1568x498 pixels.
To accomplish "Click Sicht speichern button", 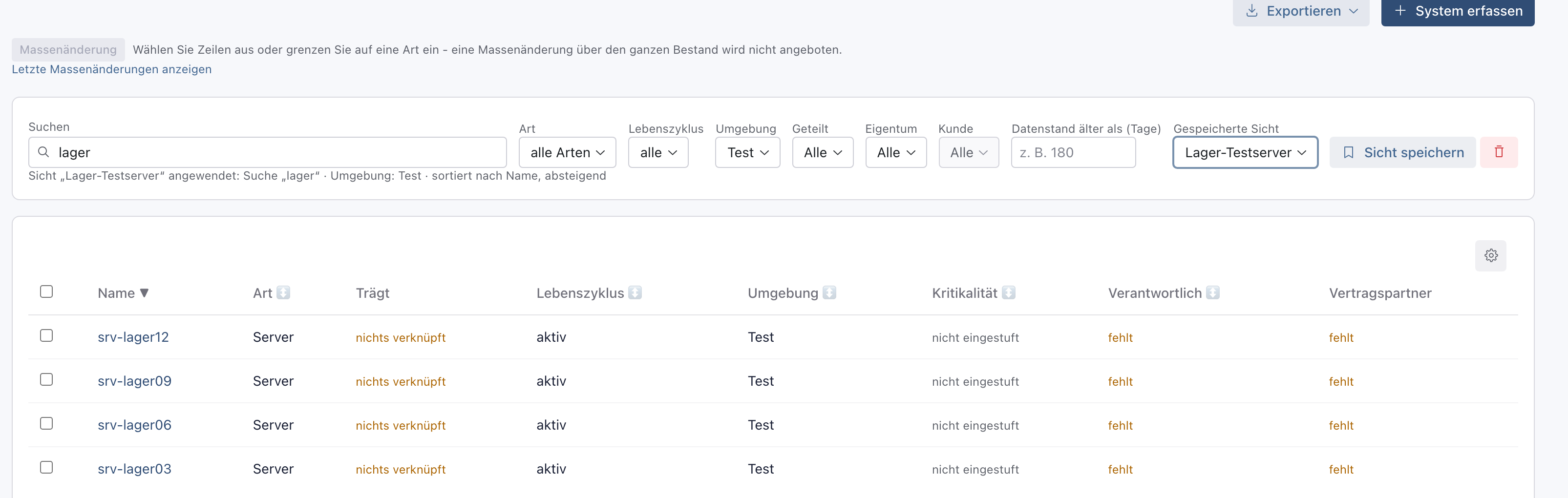I will [1402, 152].
